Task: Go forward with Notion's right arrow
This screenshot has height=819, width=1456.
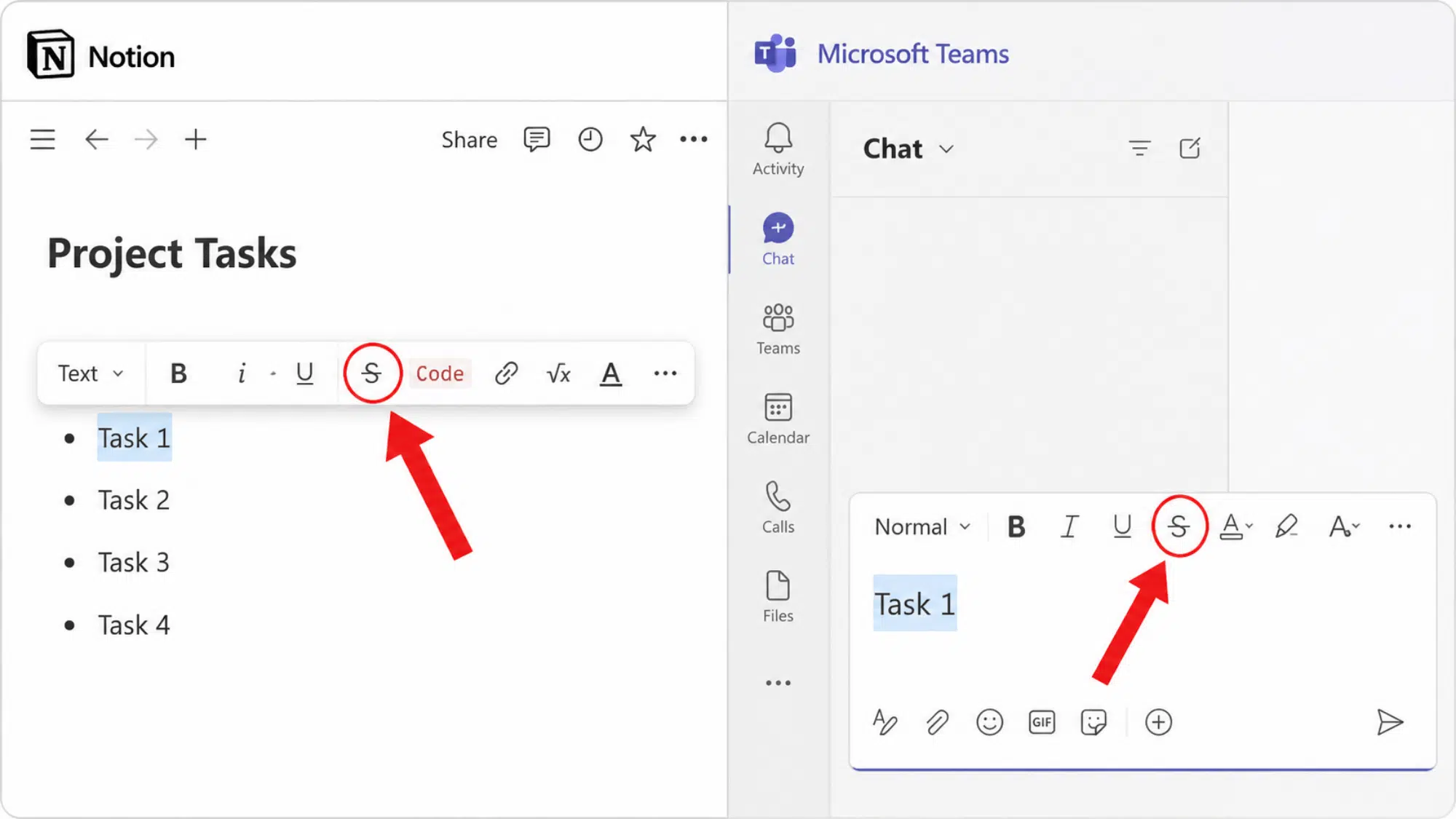Action: [146, 139]
